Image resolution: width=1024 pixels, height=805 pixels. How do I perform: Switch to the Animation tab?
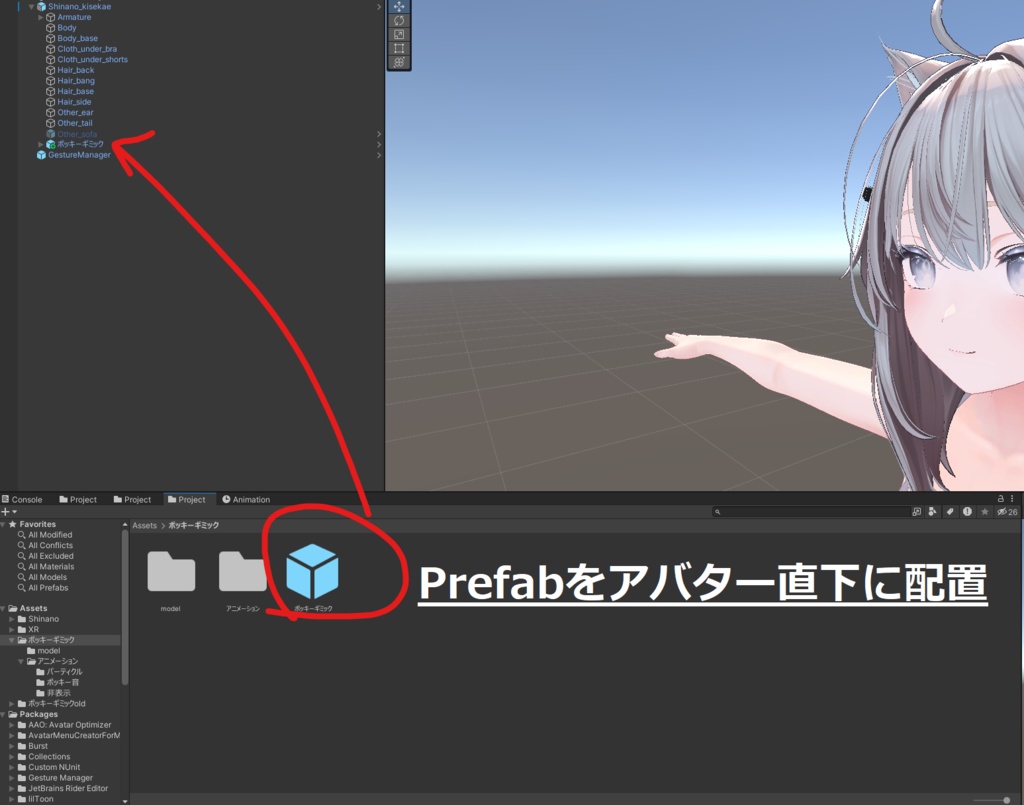coord(246,499)
